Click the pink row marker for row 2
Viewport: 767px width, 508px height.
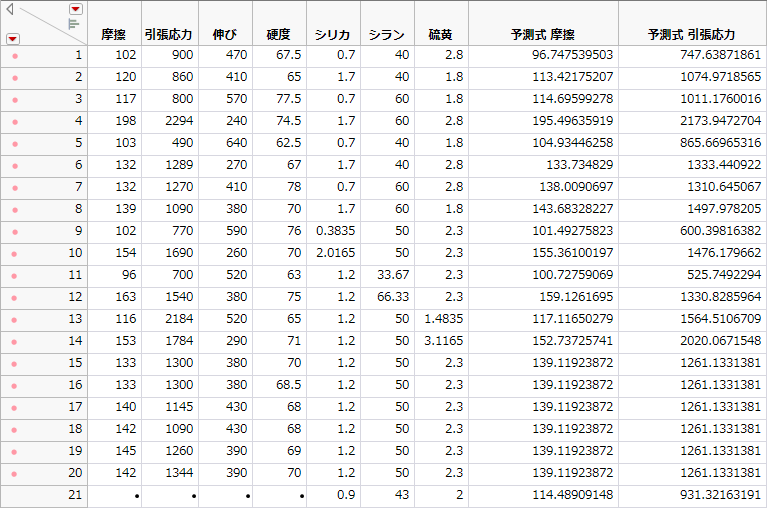[15, 78]
